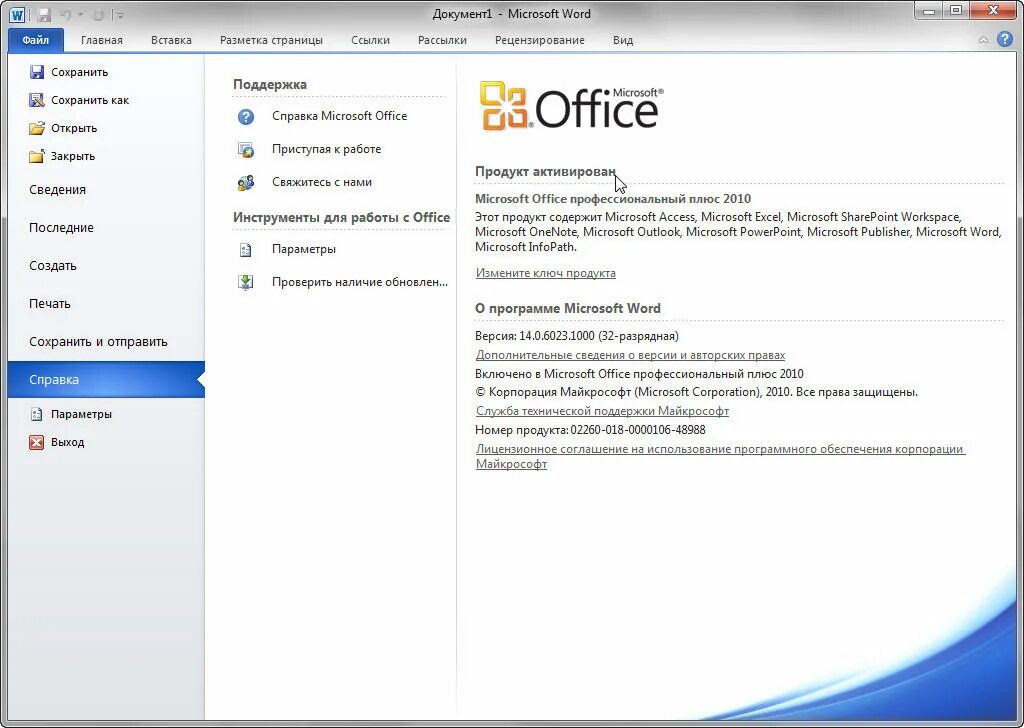Open Справка Microsoft Office help
The width and height of the screenshot is (1024, 728).
(x=341, y=116)
